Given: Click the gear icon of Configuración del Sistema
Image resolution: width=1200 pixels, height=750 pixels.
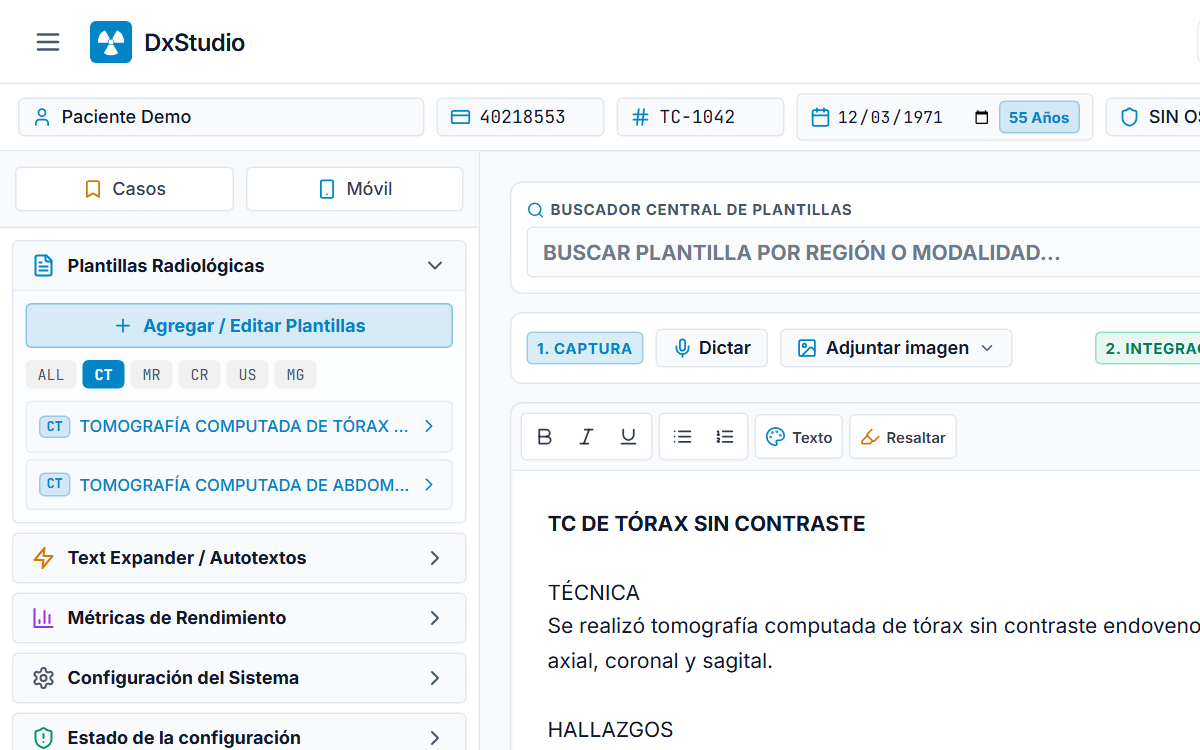Looking at the screenshot, I should (43, 678).
